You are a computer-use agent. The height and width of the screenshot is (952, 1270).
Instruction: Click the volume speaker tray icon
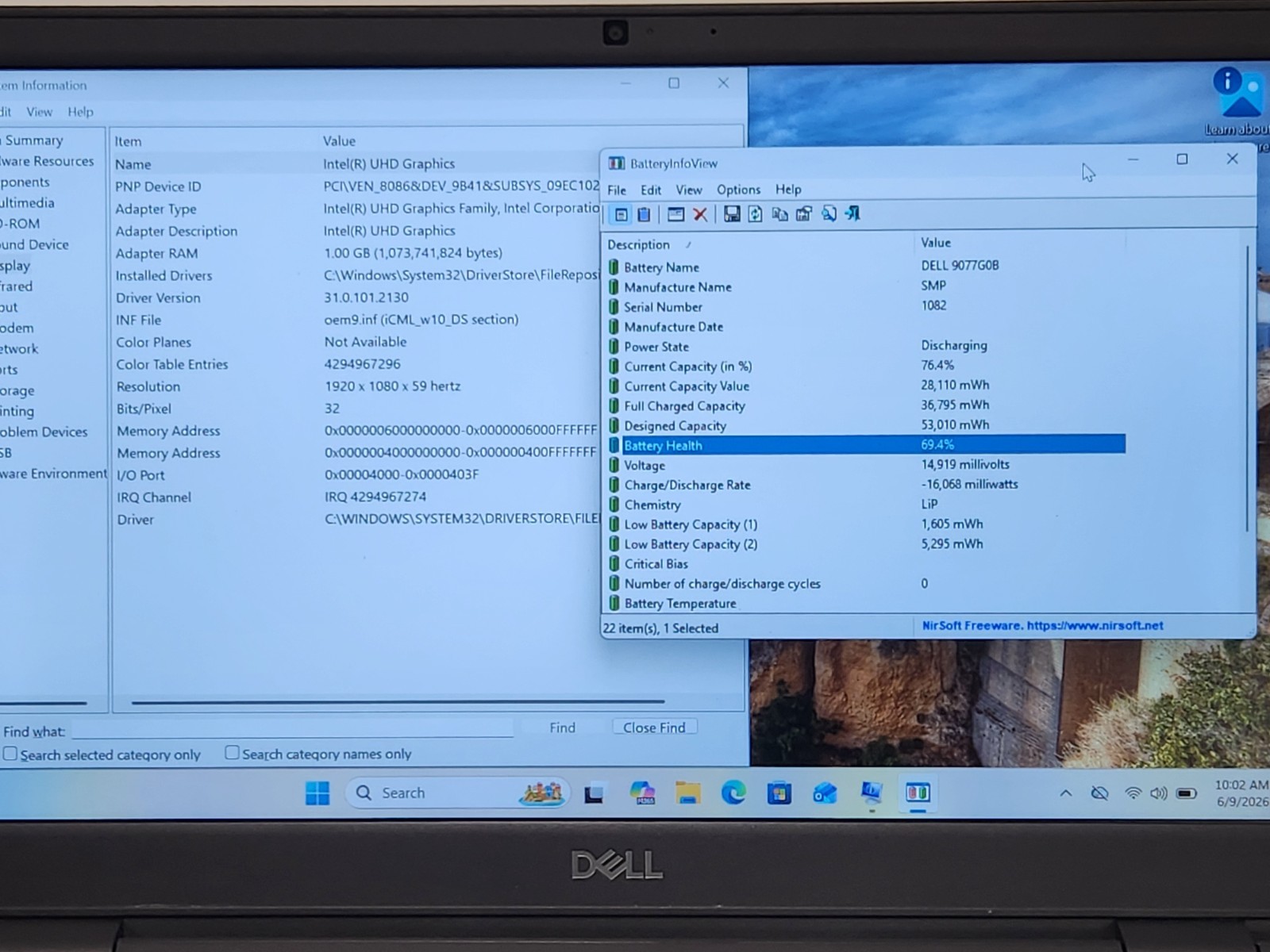click(1159, 793)
